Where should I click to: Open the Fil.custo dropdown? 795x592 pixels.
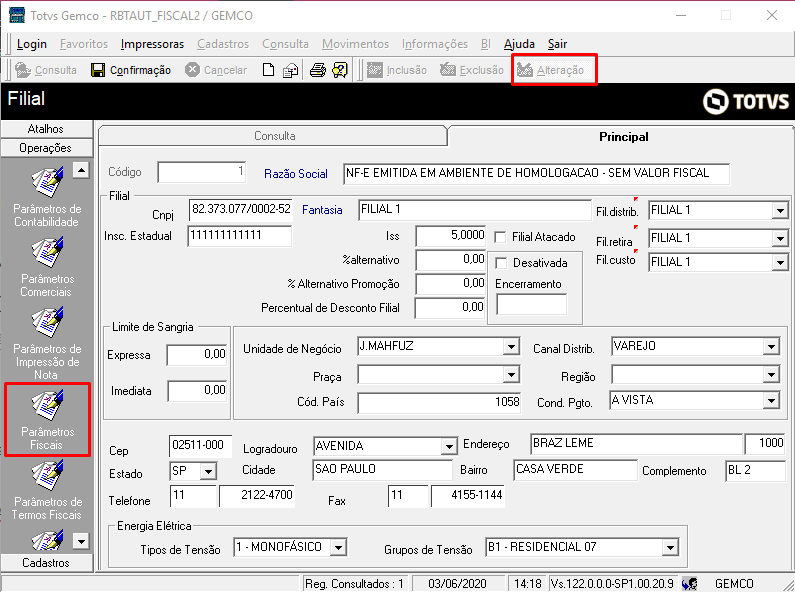pos(780,263)
